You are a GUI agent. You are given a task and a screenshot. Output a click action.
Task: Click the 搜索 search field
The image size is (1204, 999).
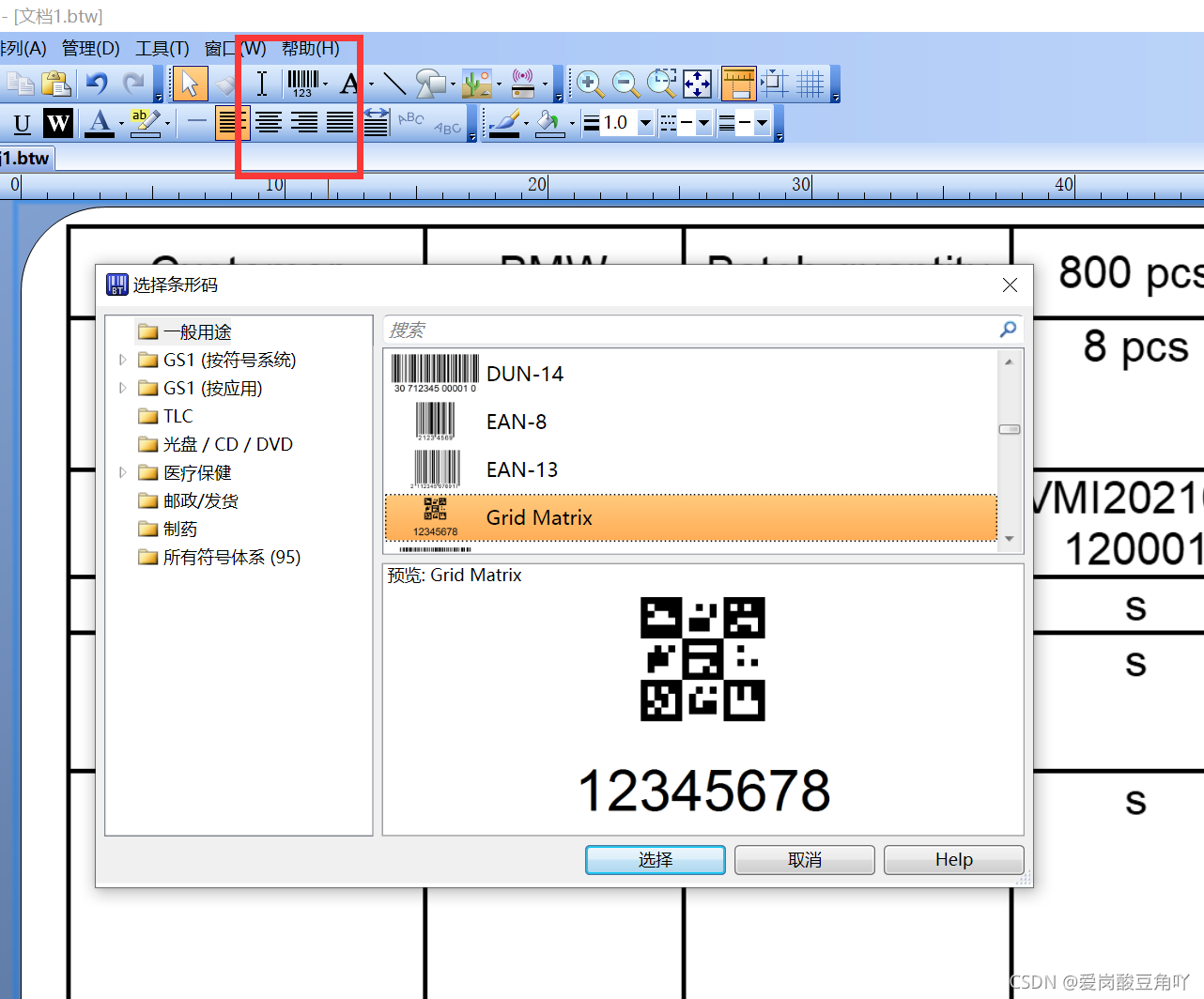click(690, 330)
